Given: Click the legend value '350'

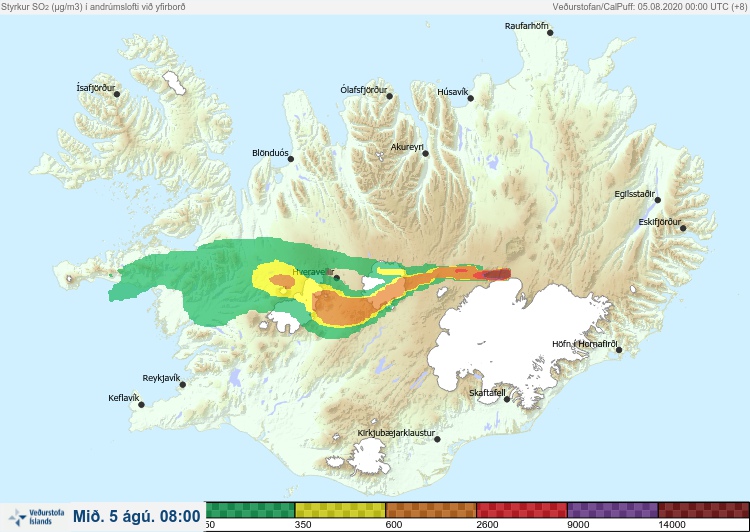Looking at the screenshot, I should (303, 525).
